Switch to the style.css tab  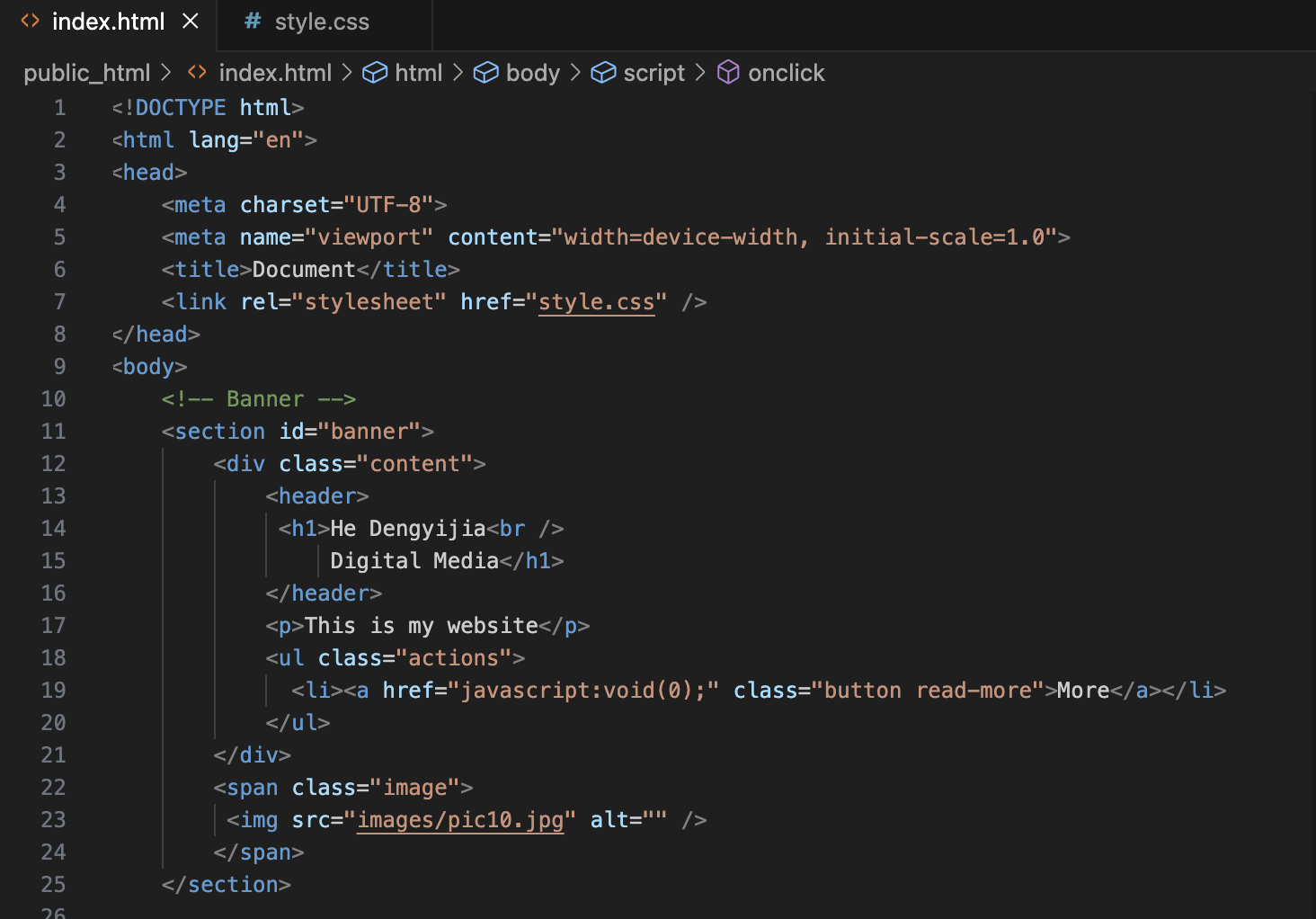[x=321, y=22]
